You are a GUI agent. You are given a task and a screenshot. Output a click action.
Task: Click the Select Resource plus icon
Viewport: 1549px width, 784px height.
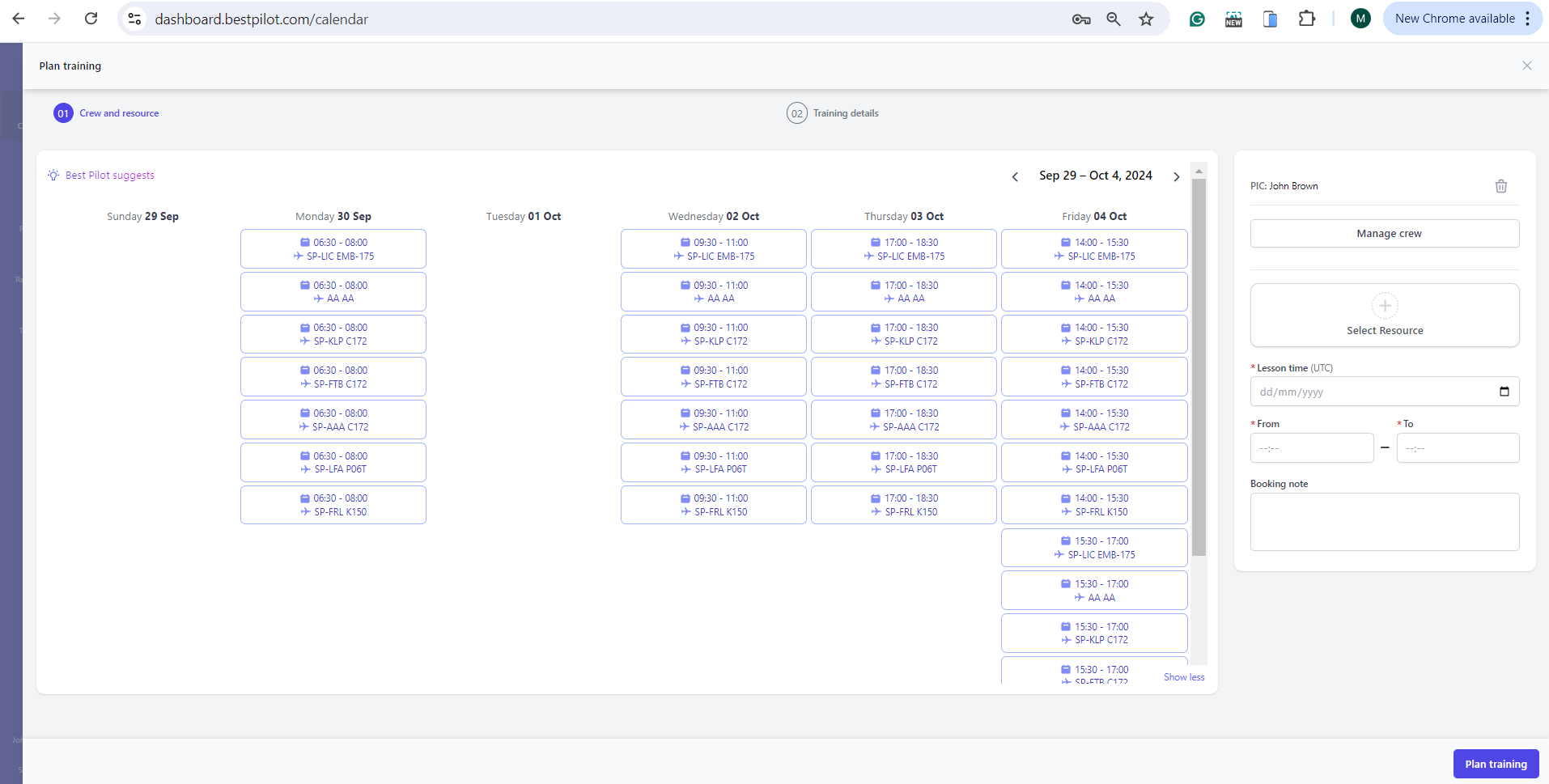tap(1385, 306)
